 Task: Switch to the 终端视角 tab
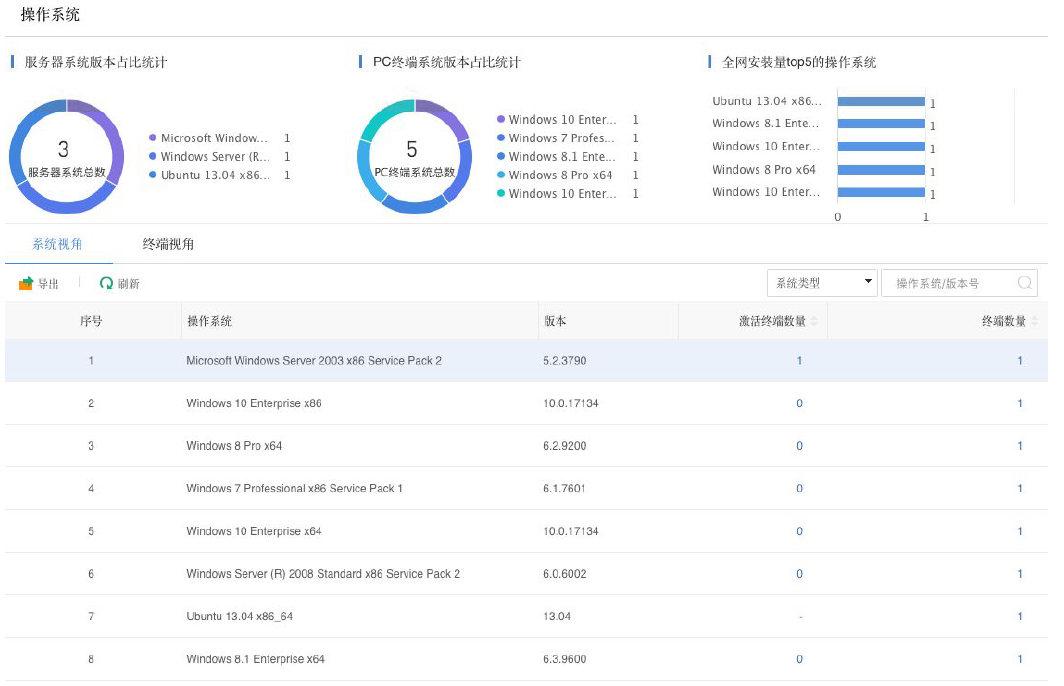click(168, 244)
